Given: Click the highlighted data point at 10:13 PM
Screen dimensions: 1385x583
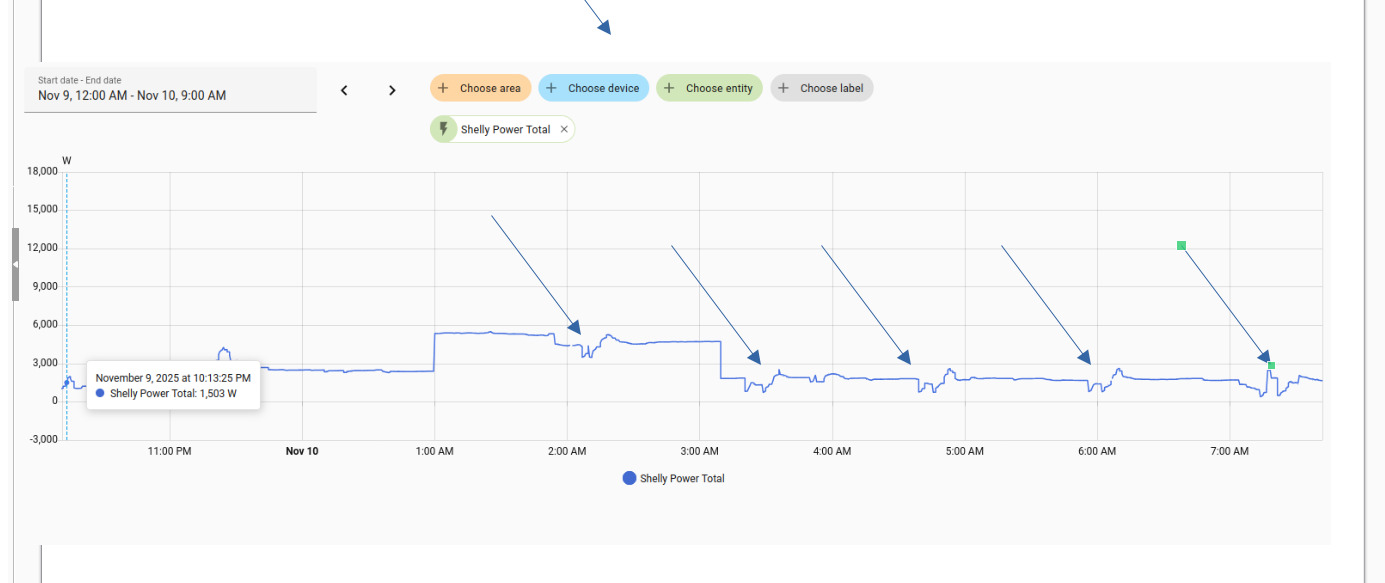Looking at the screenshot, I should (67, 382).
